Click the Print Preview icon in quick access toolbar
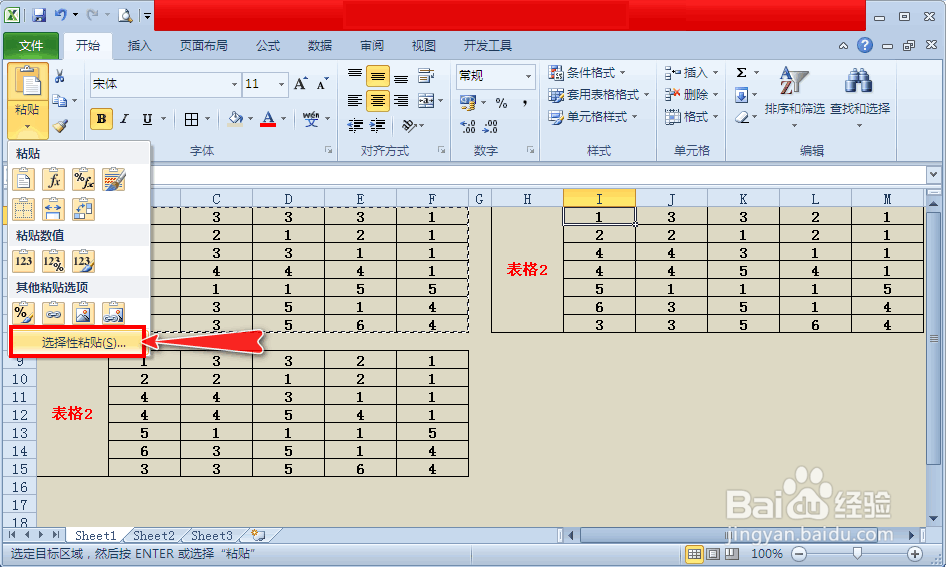946x567 pixels. click(125, 15)
